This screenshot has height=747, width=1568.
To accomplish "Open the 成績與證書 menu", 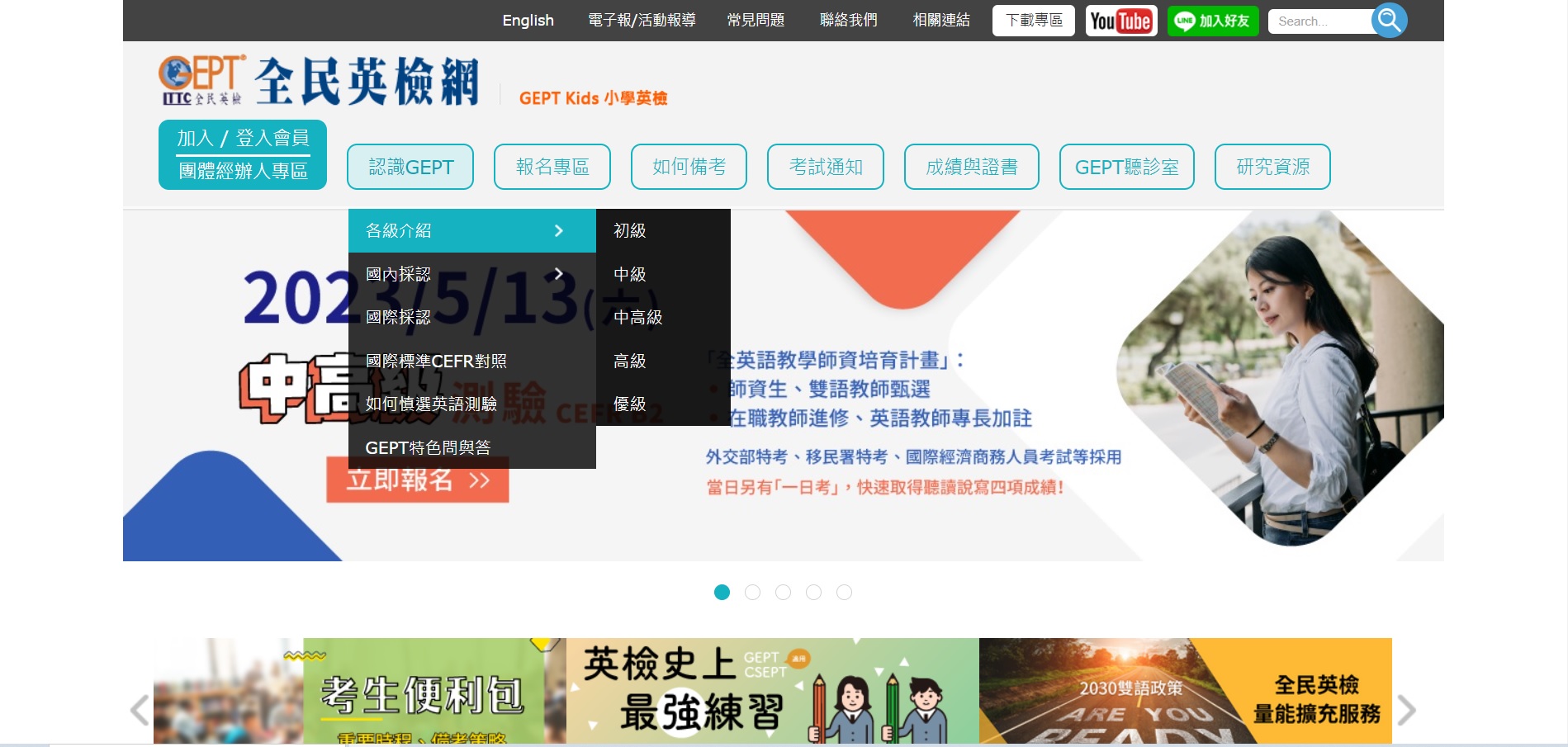I will [972, 167].
